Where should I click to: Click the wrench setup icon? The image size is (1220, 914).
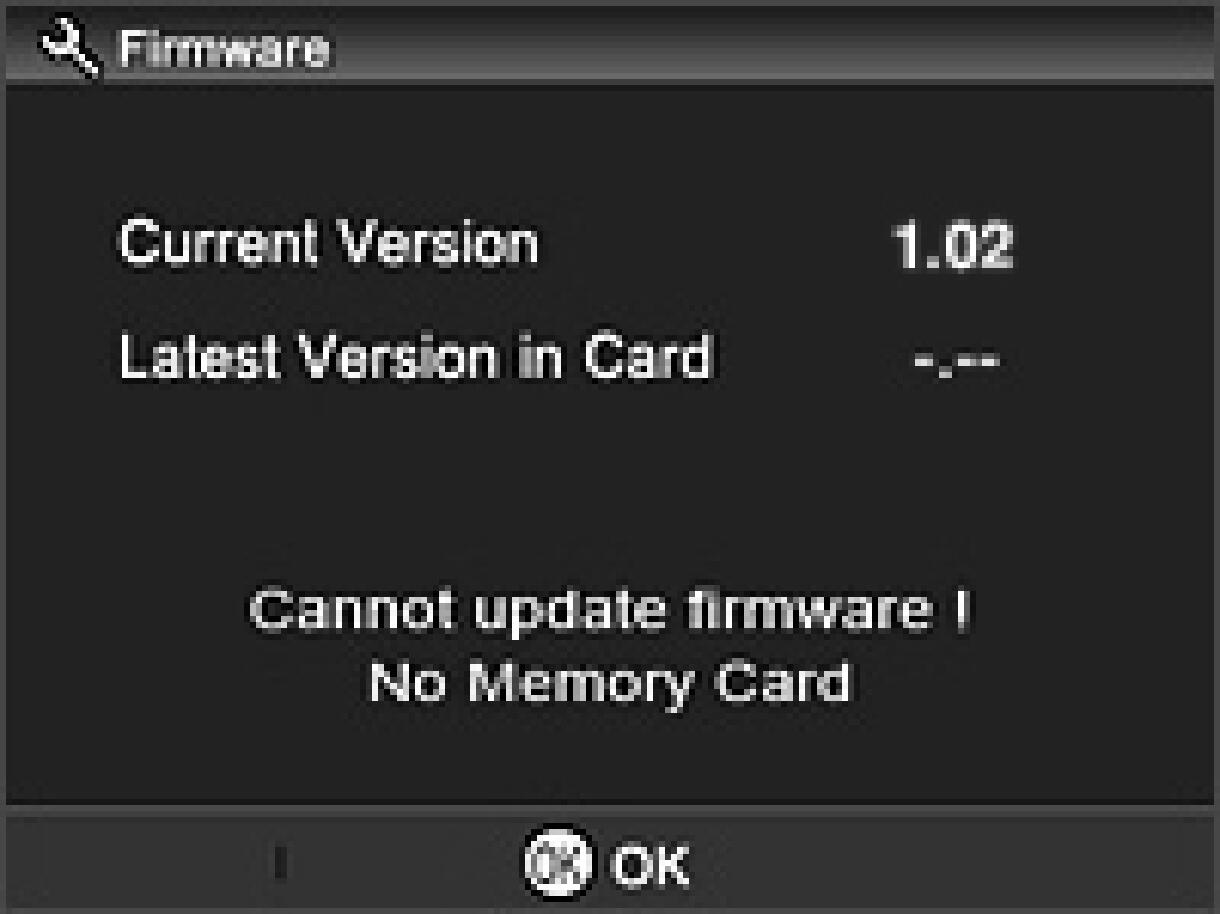(x=69, y=49)
